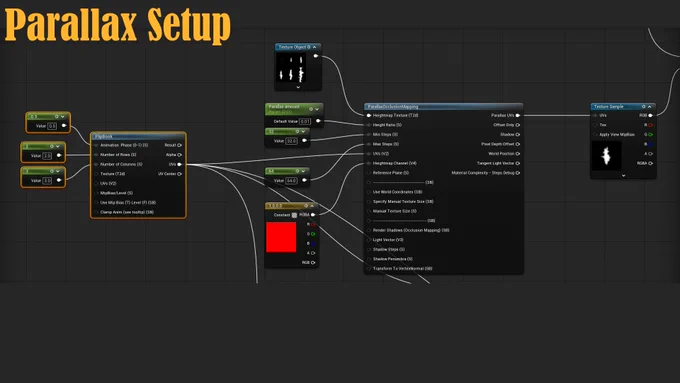680x383 pixels.
Task: Click the Texture Sample UVs input pin
Action: (595, 115)
